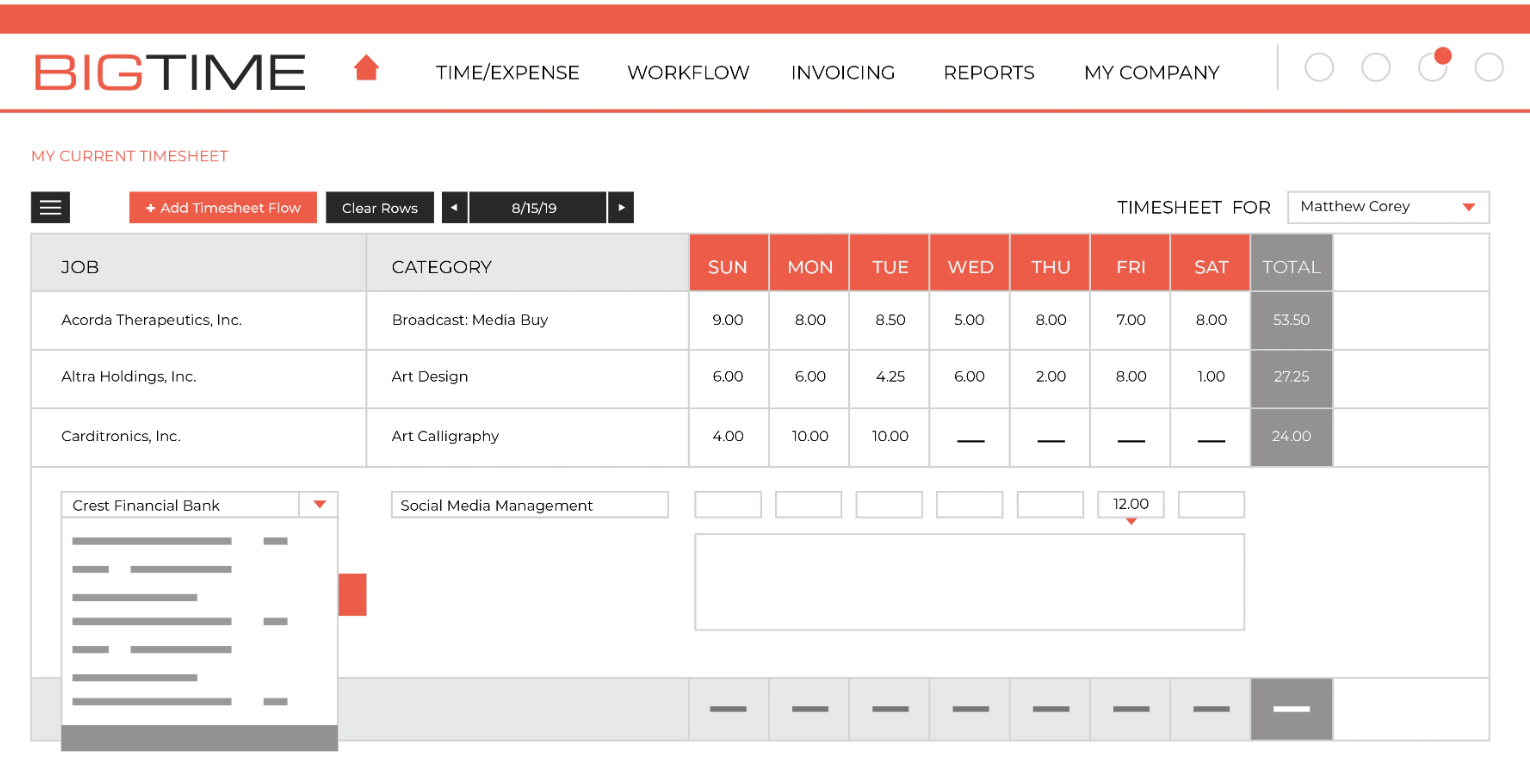The height and width of the screenshot is (768, 1530).
Task: Click the Art Design category cell
Action: [x=528, y=377]
